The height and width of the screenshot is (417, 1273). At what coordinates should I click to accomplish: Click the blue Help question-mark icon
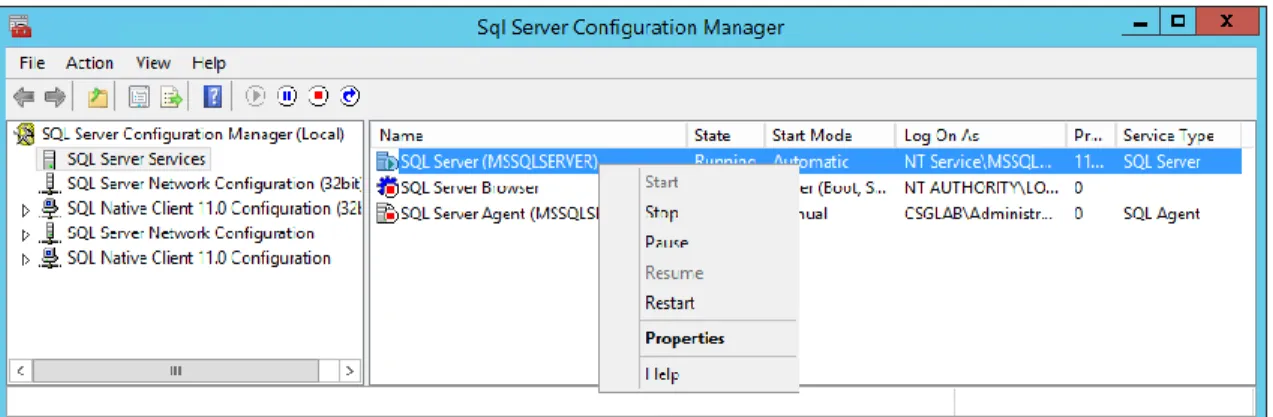tap(212, 96)
